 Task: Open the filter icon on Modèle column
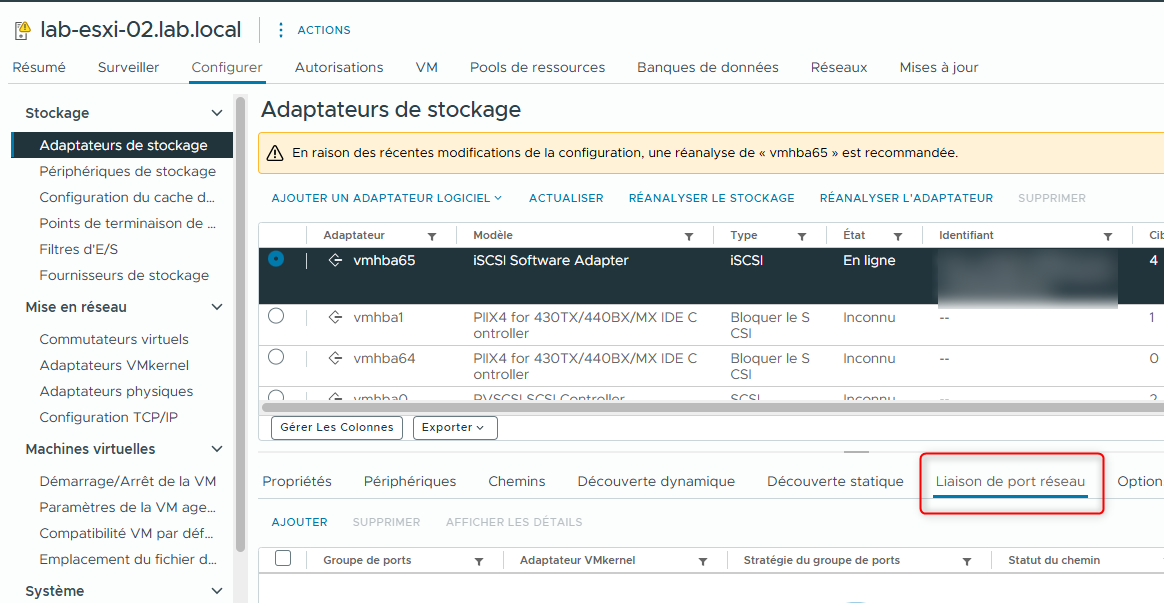[688, 234]
